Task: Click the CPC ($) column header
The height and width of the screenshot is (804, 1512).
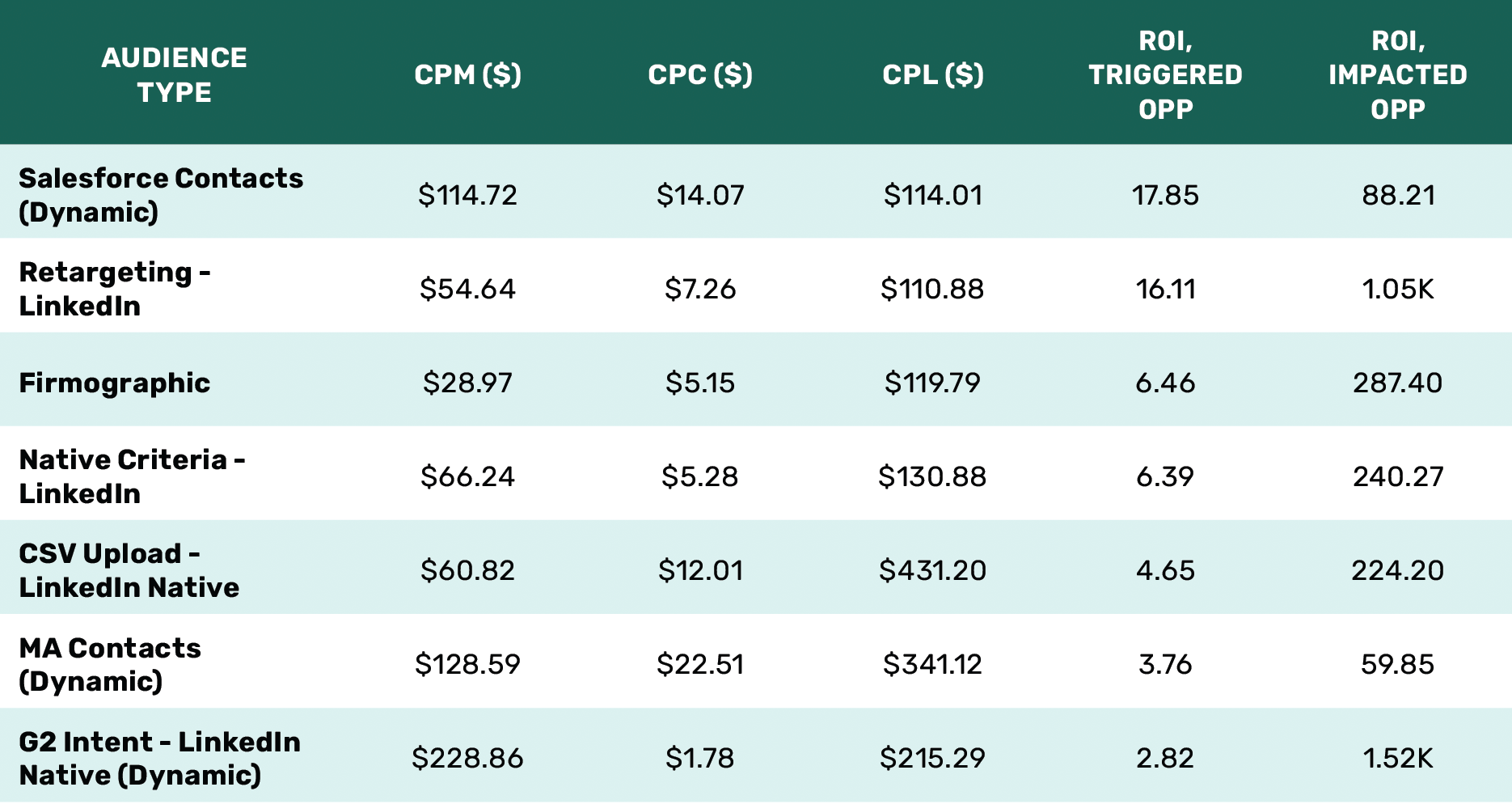Action: pos(700,74)
